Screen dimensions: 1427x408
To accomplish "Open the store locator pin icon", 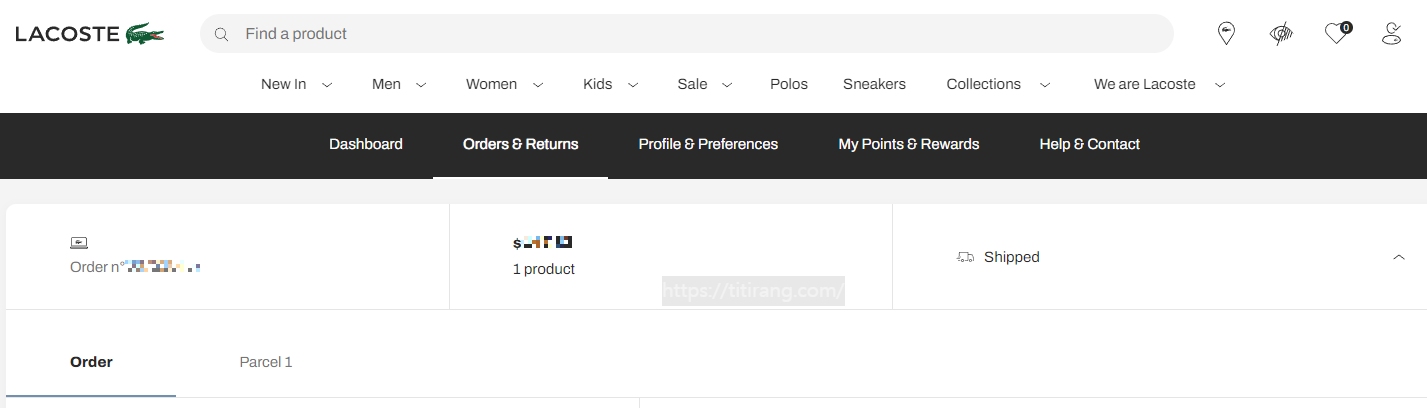I will (x=1226, y=34).
